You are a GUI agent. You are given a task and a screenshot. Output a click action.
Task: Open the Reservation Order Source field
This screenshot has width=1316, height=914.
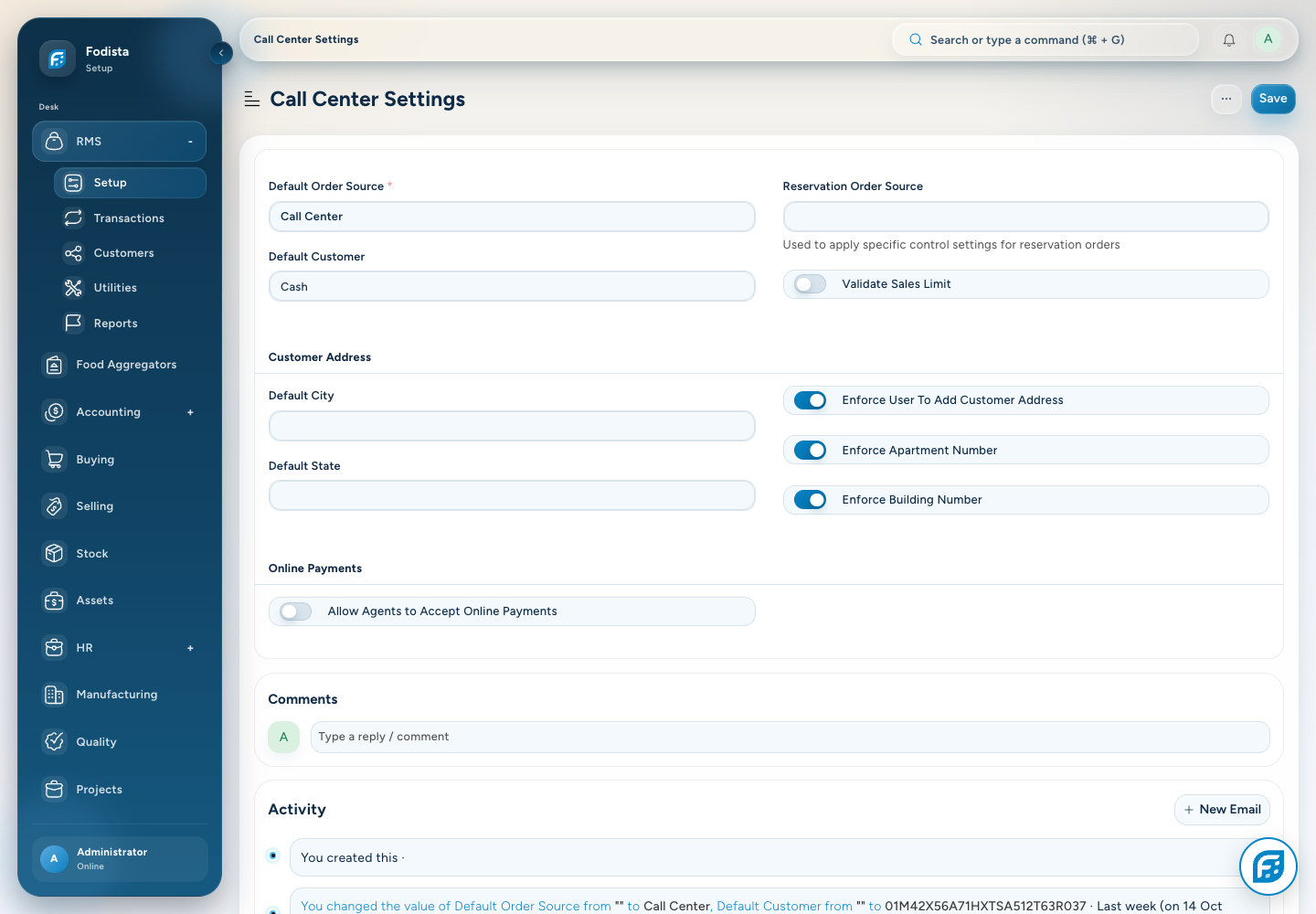click(x=1025, y=217)
